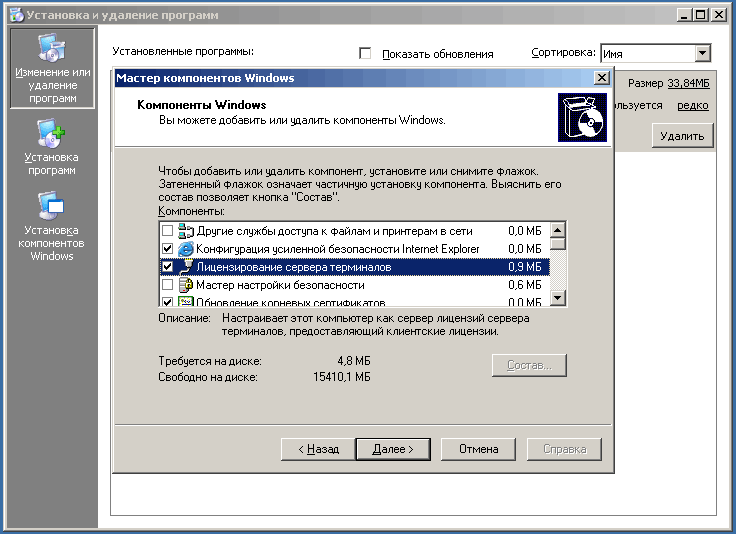The image size is (736, 534).
Task: Click the component list scroll up arrow
Action: 558,230
